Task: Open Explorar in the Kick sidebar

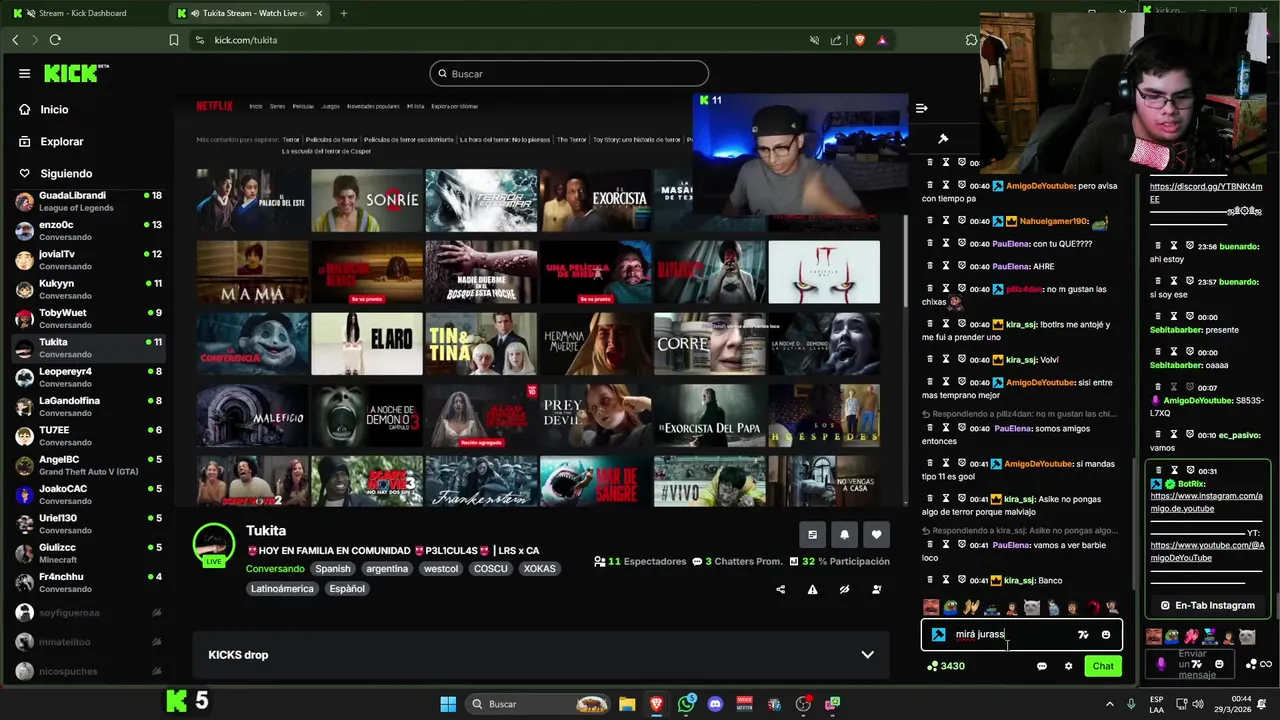Action: coord(62,142)
